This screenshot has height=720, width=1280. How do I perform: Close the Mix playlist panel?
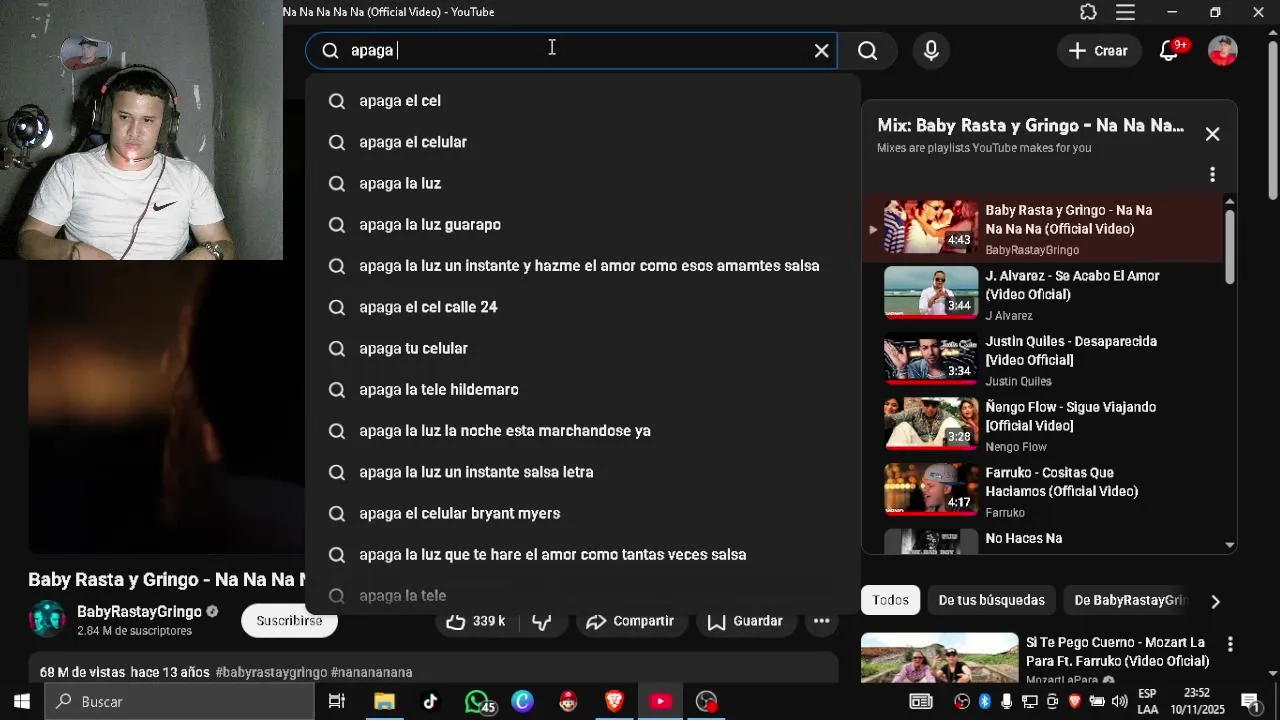[x=1212, y=134]
